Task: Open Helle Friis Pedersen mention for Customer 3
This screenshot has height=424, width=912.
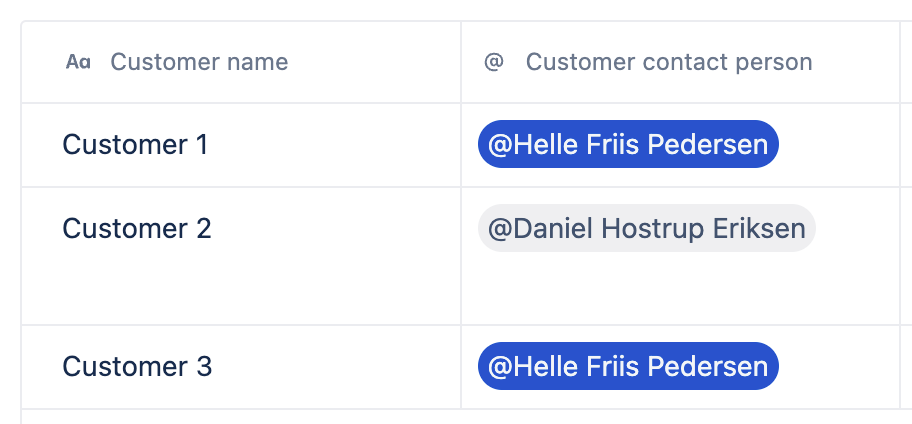Action: (628, 366)
